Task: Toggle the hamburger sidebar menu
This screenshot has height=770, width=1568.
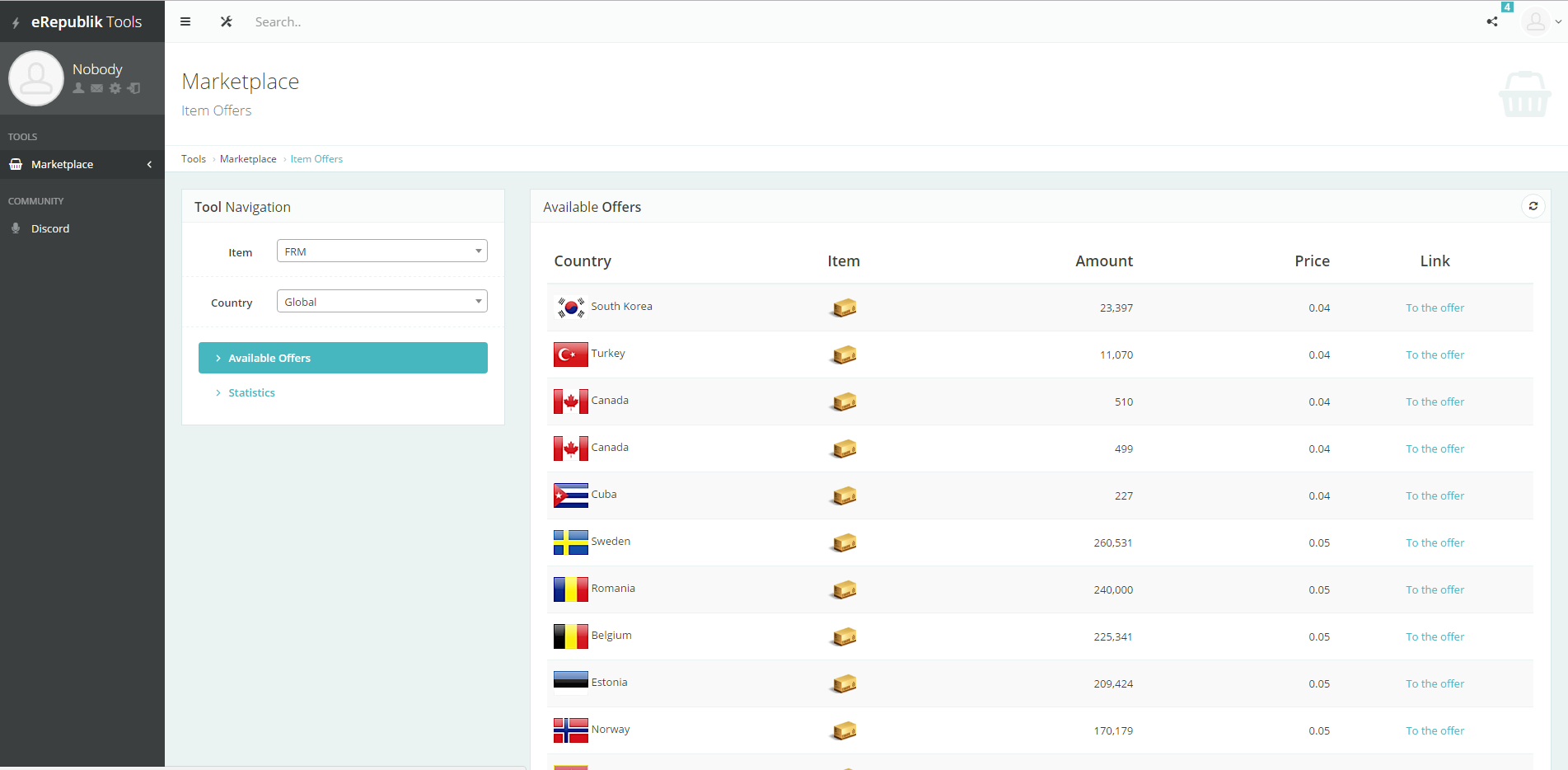Action: click(x=185, y=22)
